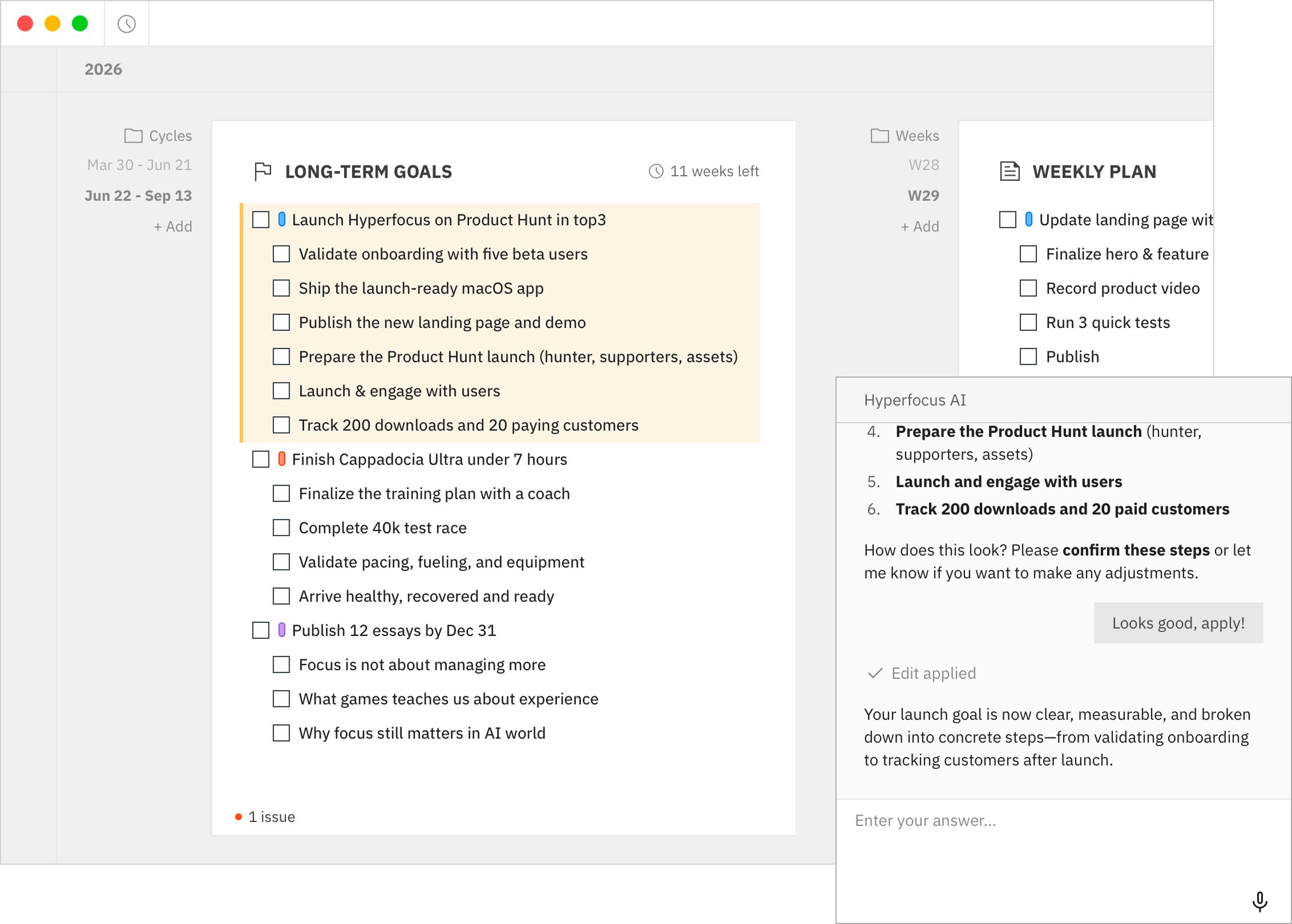Click text Publish 12 essays by Dec 31

(394, 630)
